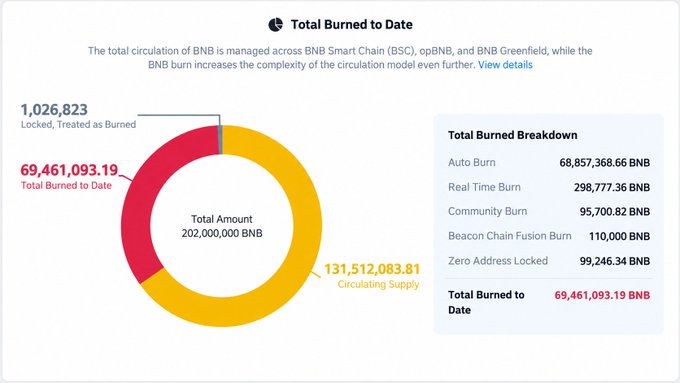Click the Auto Burn row label
This screenshot has height=383, width=680.
tap(472, 163)
